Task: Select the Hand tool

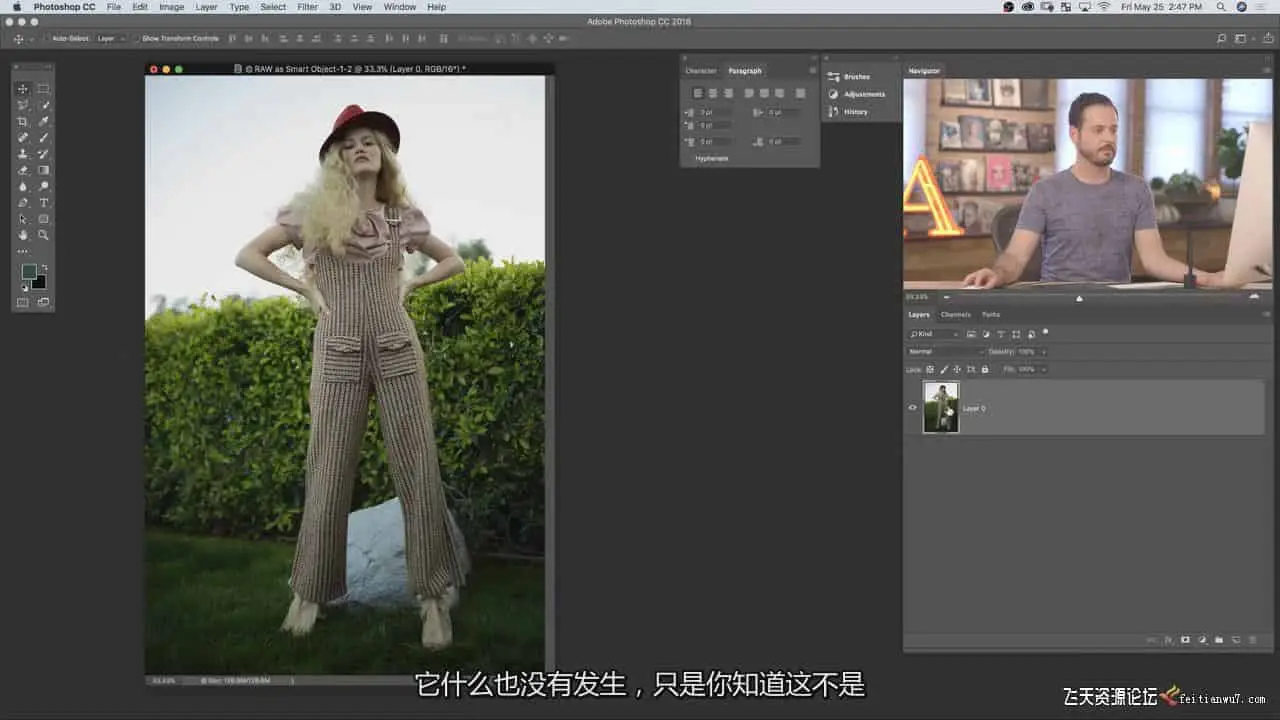Action: pyautogui.click(x=23, y=235)
